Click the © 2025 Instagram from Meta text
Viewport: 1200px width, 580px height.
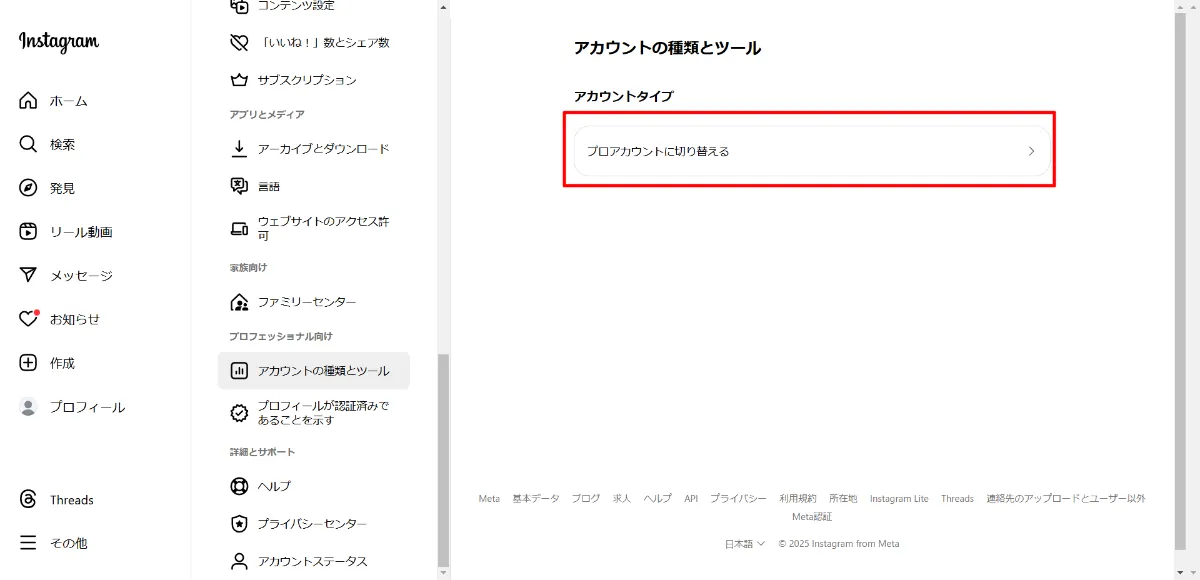[x=839, y=544]
